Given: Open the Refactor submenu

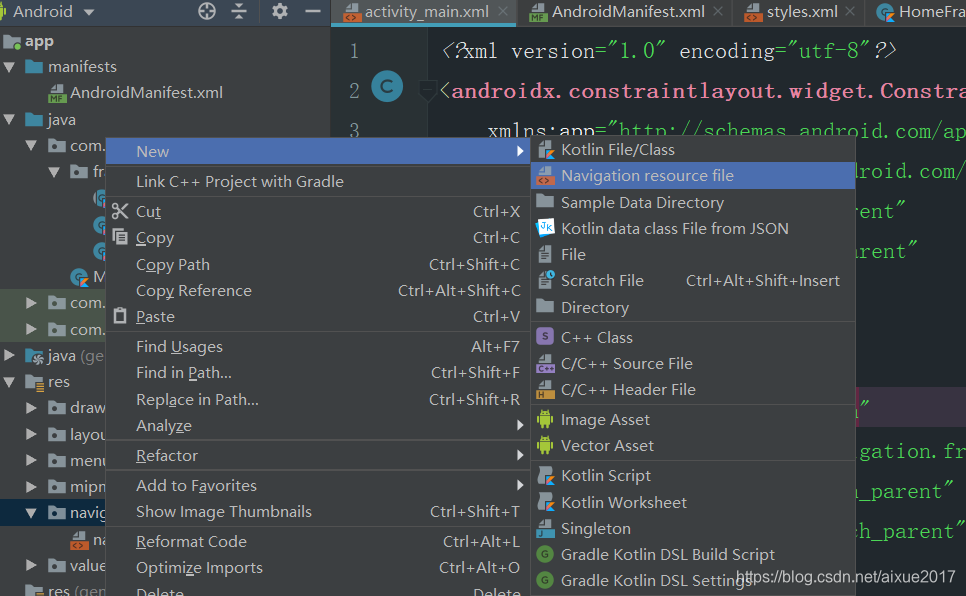Looking at the screenshot, I should click(x=318, y=455).
